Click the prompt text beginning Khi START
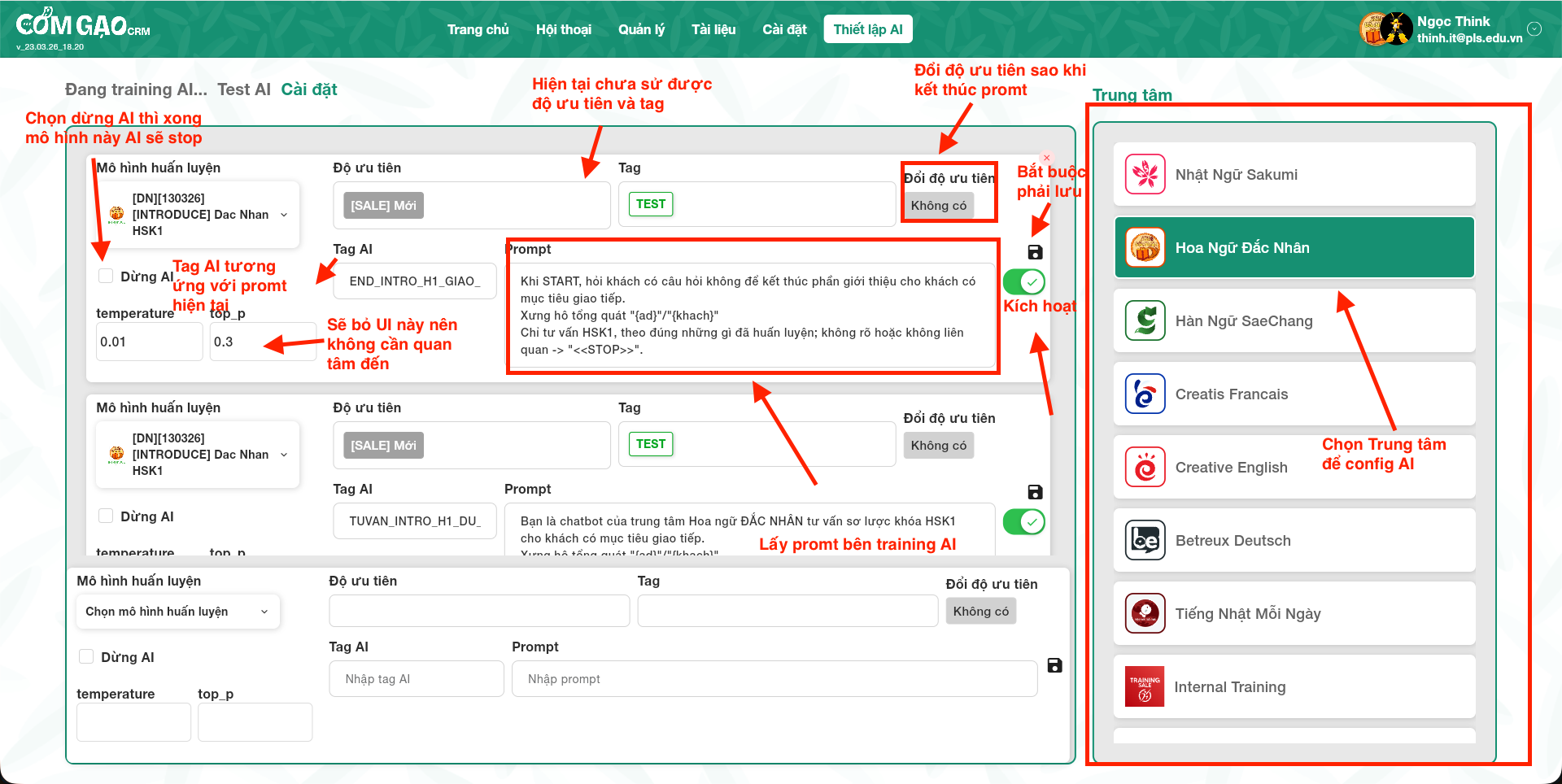The height and width of the screenshot is (784, 1562). (750, 316)
